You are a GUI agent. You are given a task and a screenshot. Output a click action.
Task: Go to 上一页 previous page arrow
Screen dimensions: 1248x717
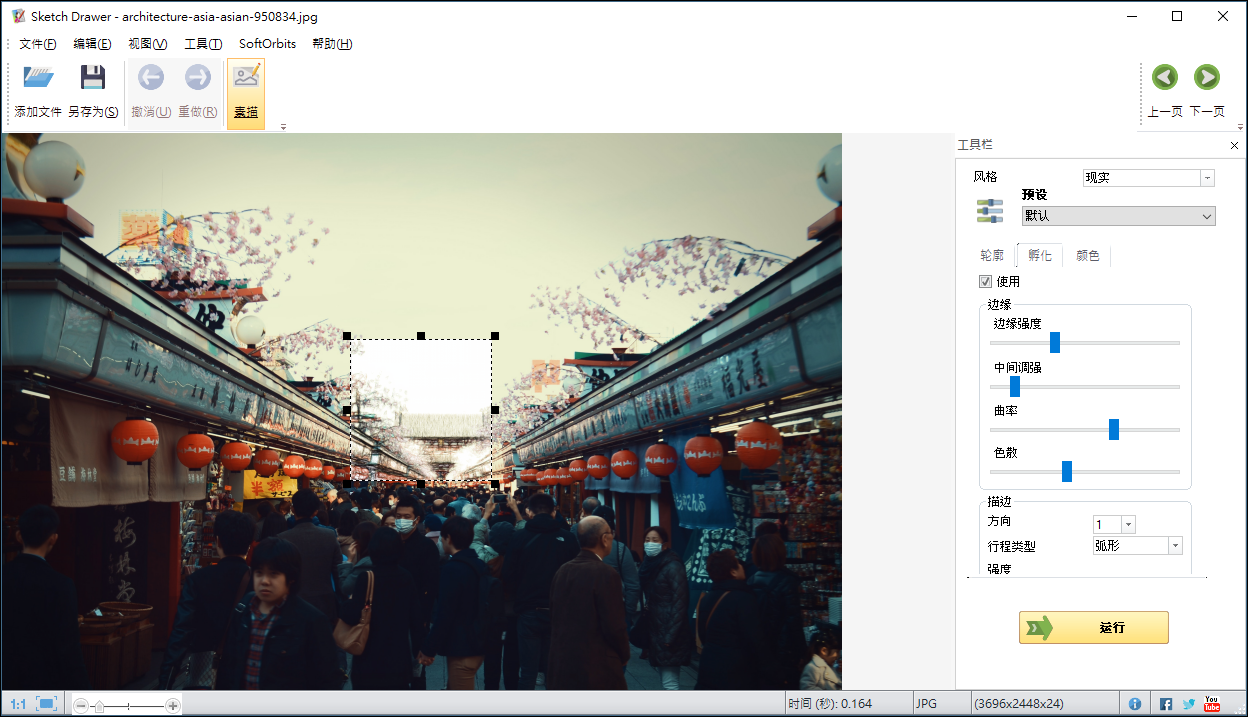pyautogui.click(x=1164, y=78)
